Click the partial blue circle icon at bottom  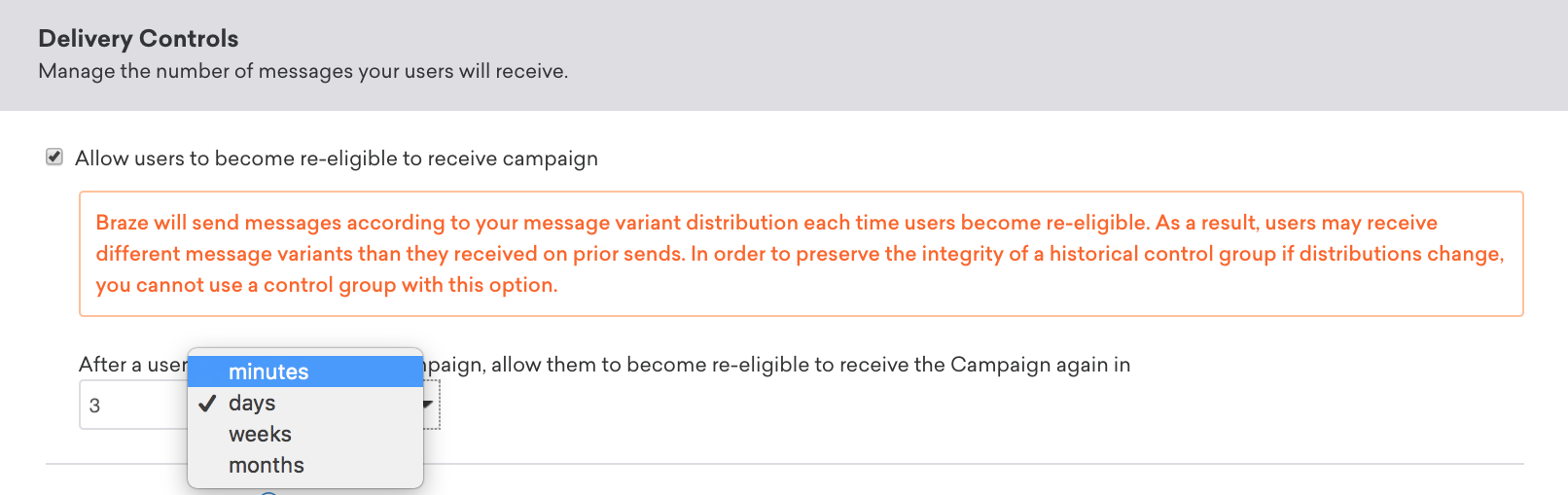click(269, 492)
